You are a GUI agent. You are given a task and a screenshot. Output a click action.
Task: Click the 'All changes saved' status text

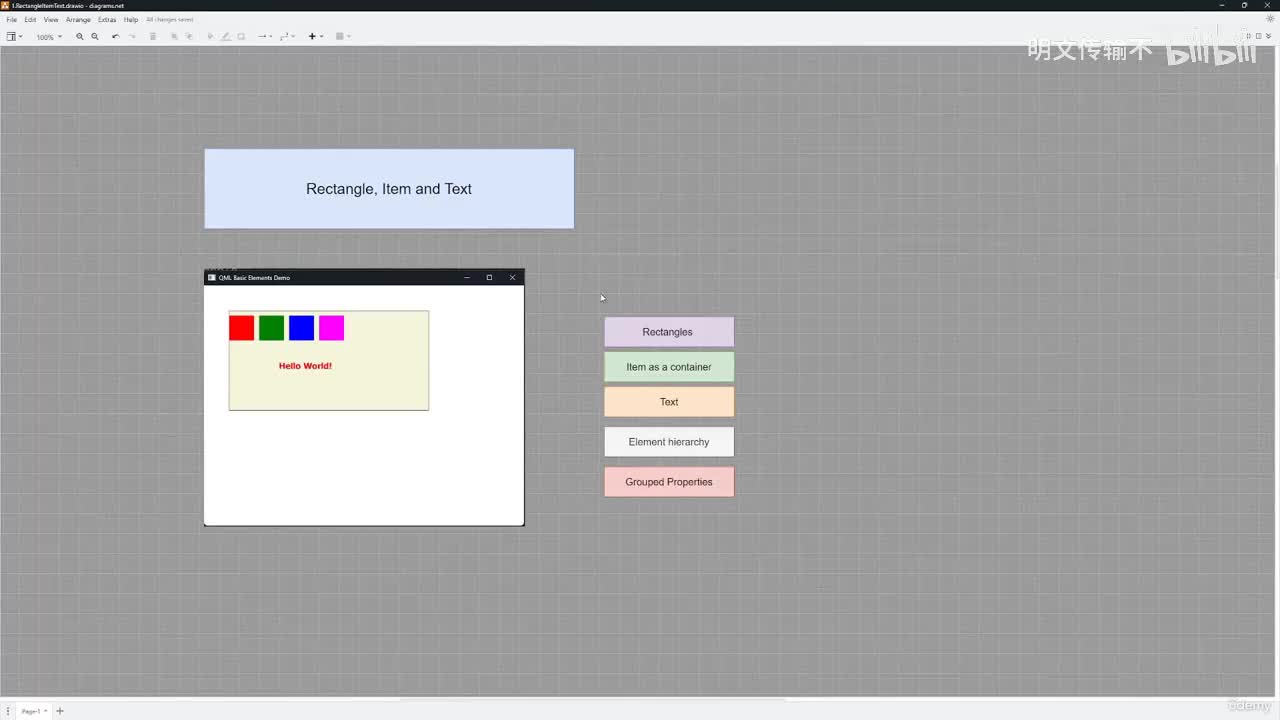click(170, 20)
